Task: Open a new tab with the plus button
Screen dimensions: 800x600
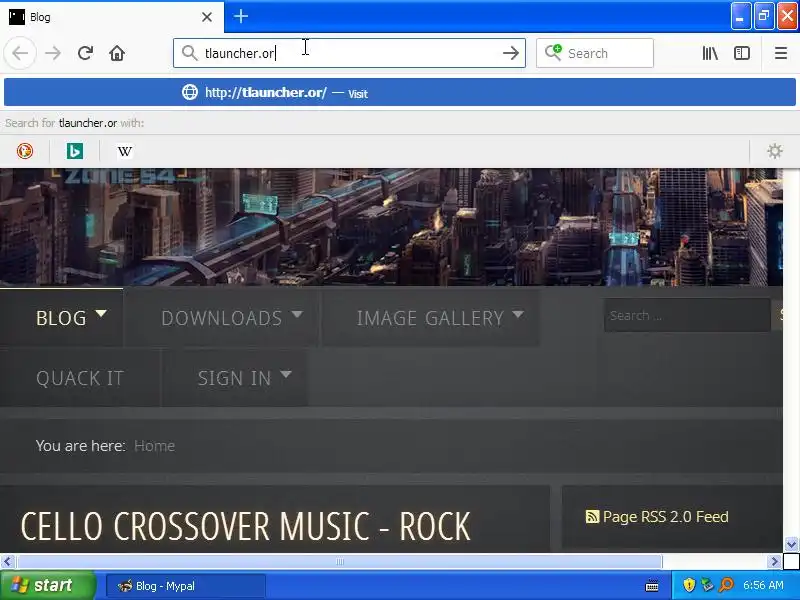Action: (x=241, y=17)
